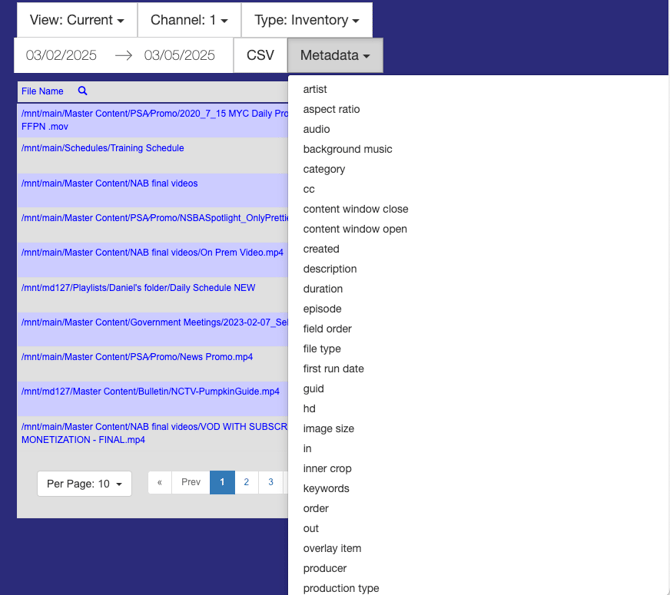670x595 pixels.
Task: Open the Per Page: 10 dropdown
Action: click(x=85, y=484)
